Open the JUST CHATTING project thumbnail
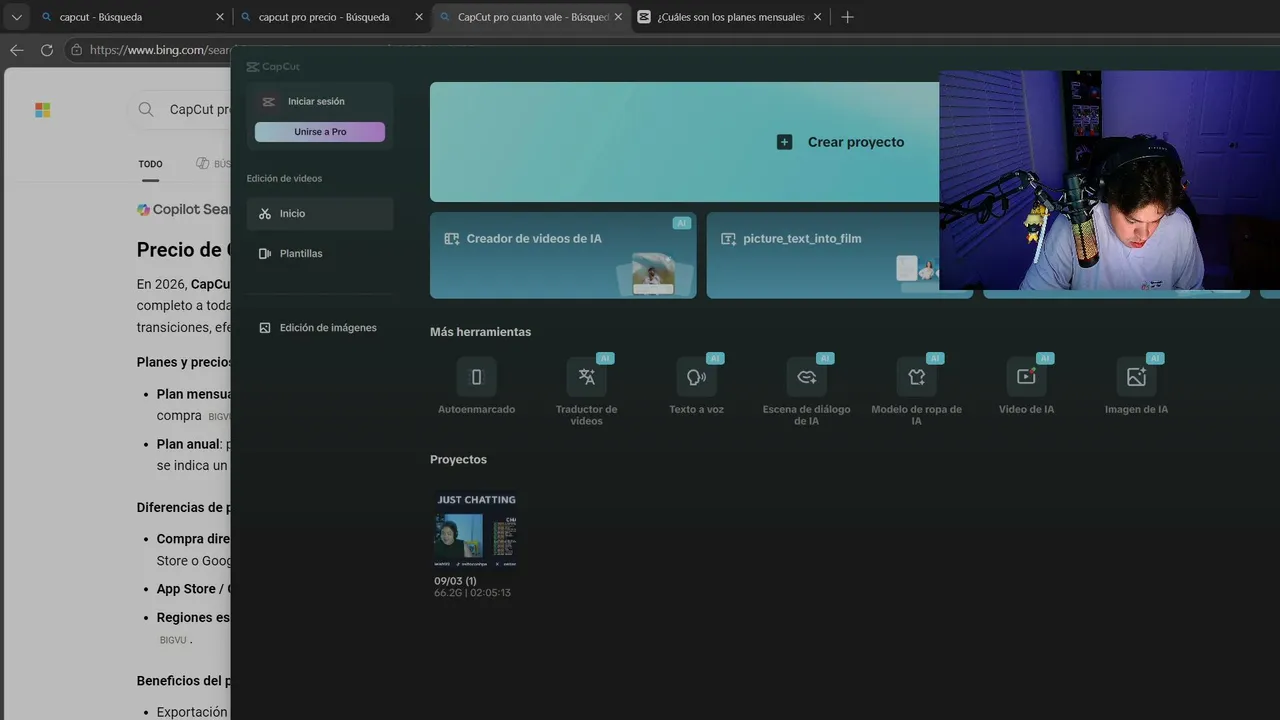Image resolution: width=1280 pixels, height=720 pixels. [476, 530]
